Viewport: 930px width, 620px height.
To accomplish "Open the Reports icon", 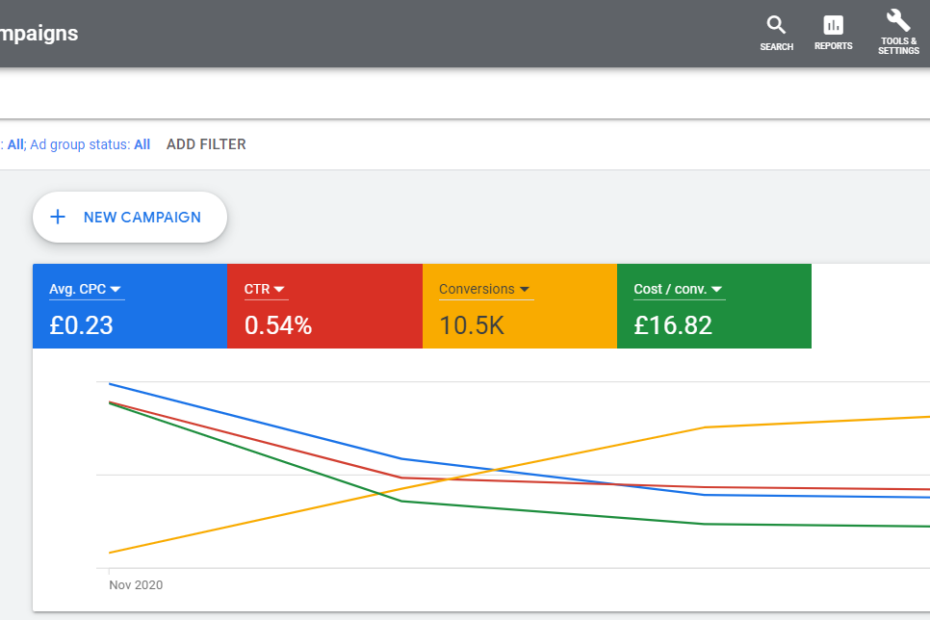I will pyautogui.click(x=833, y=27).
